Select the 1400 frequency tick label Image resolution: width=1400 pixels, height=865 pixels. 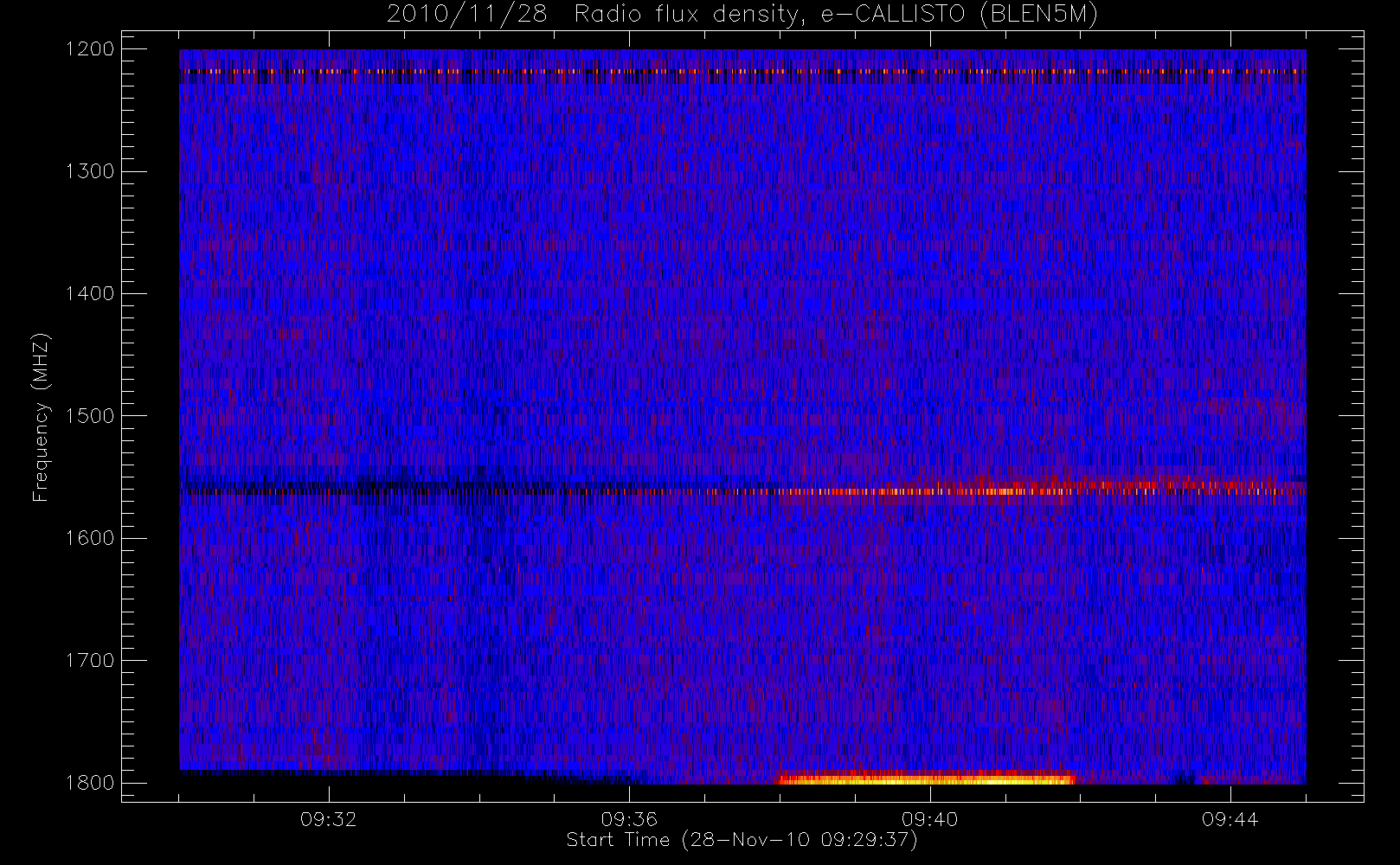90,293
